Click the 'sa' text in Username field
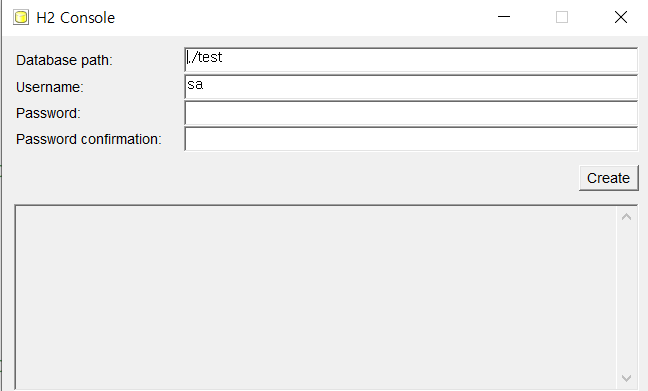 pos(195,85)
